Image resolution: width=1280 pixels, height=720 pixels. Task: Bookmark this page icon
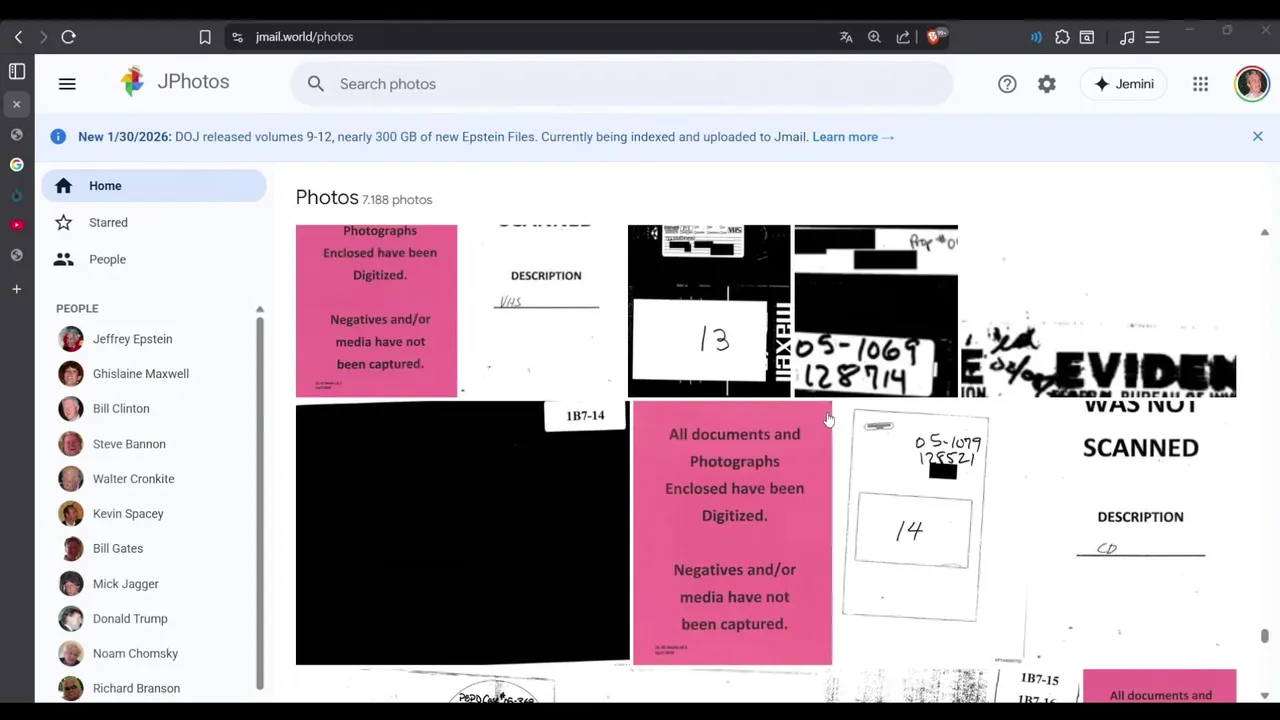click(205, 37)
